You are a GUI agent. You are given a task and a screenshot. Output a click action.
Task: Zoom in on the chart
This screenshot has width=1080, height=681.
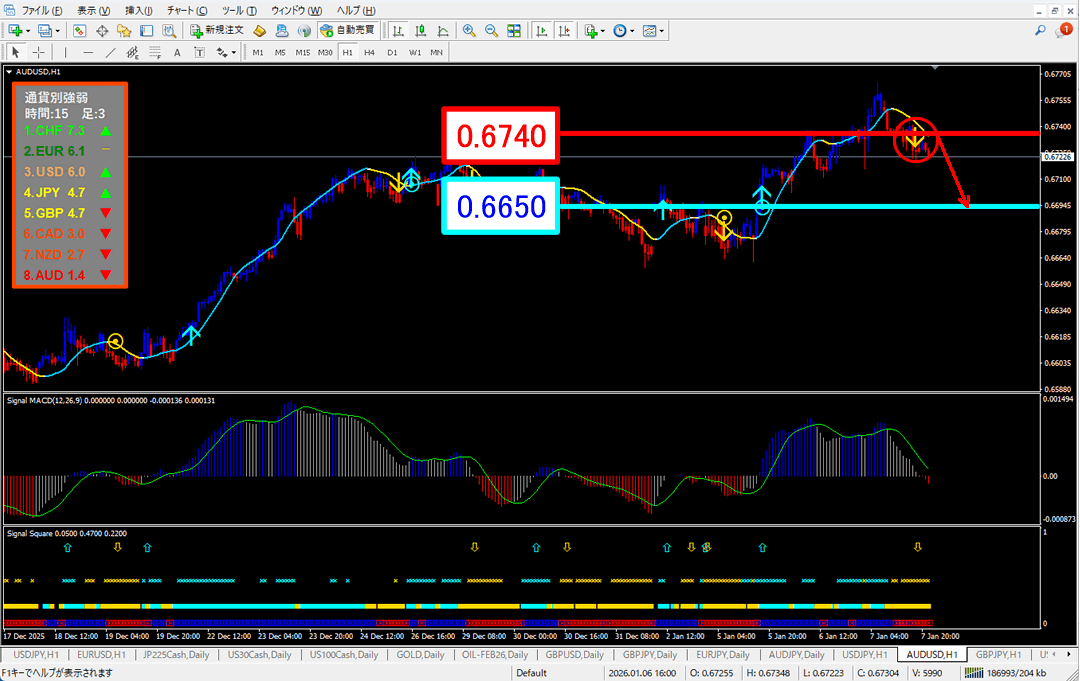pyautogui.click(x=469, y=31)
